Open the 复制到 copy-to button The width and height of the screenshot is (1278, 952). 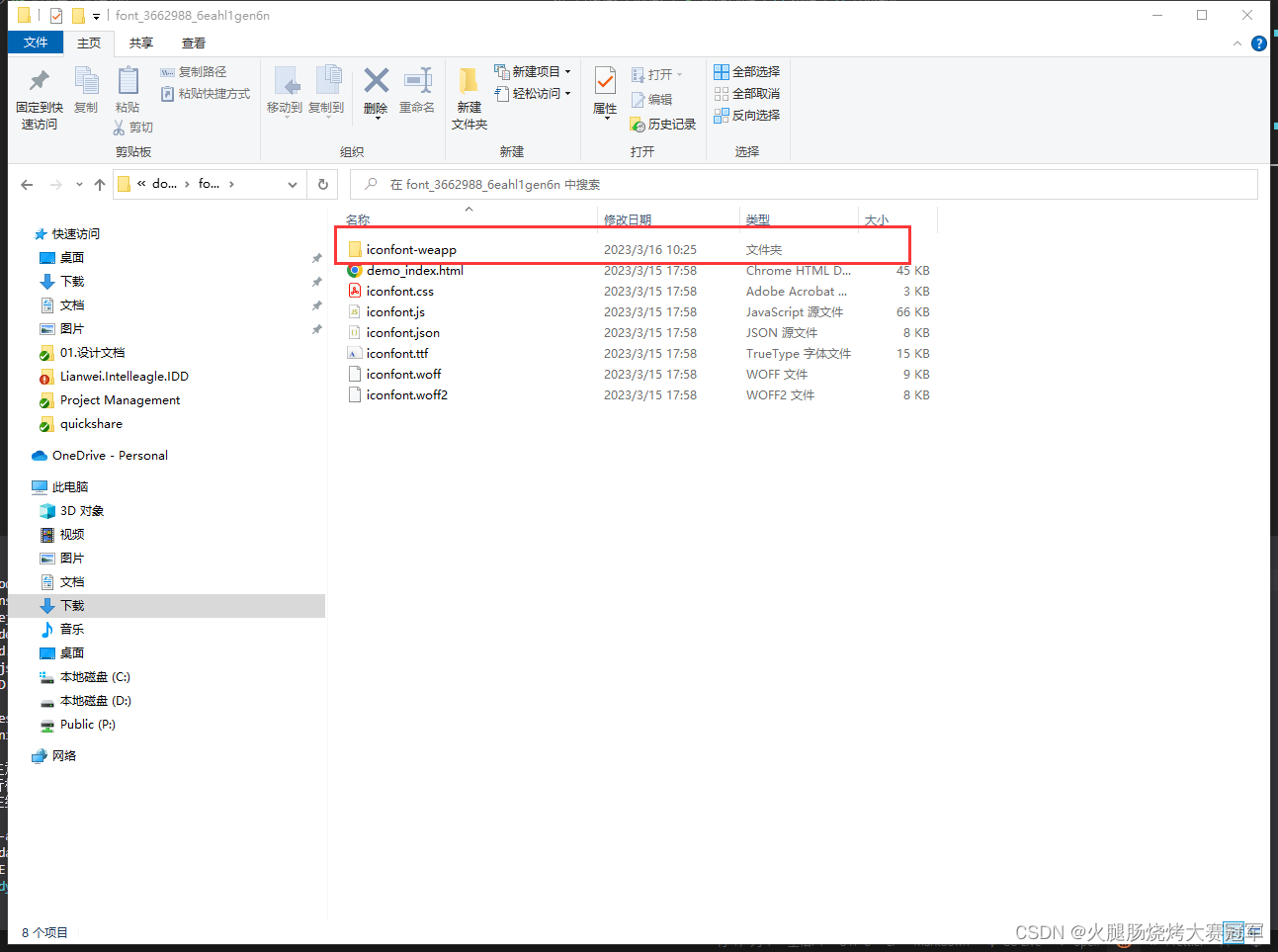(x=326, y=92)
